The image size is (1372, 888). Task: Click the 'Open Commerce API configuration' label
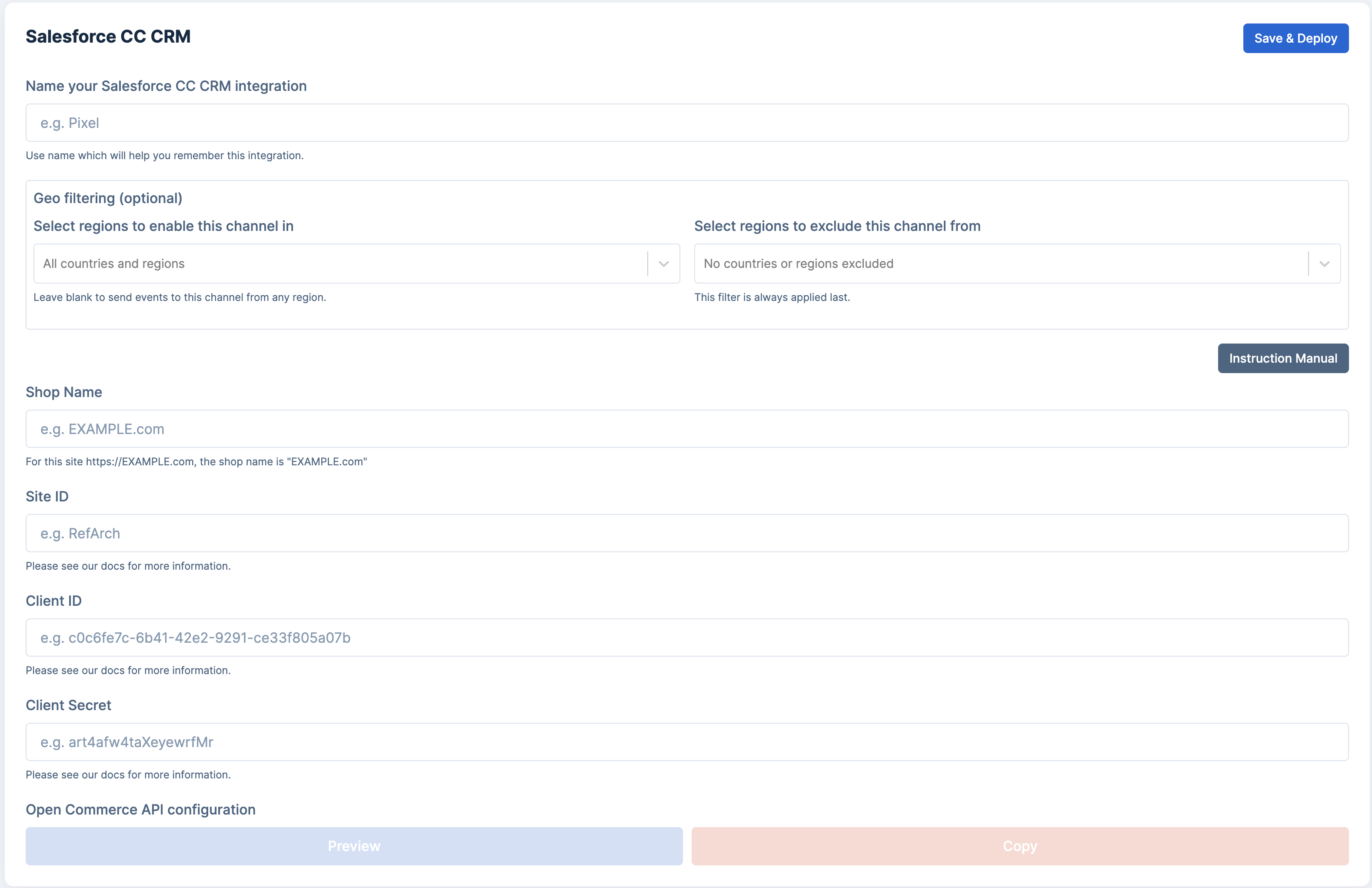pos(140,810)
